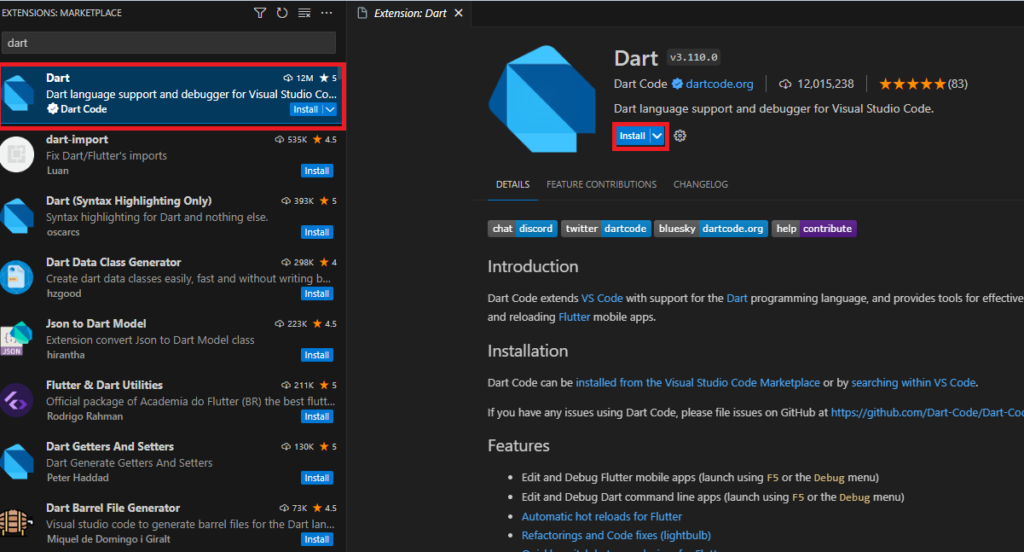The height and width of the screenshot is (552, 1024).
Task: Install Dart from the marketplace list row
Action: click(x=306, y=109)
